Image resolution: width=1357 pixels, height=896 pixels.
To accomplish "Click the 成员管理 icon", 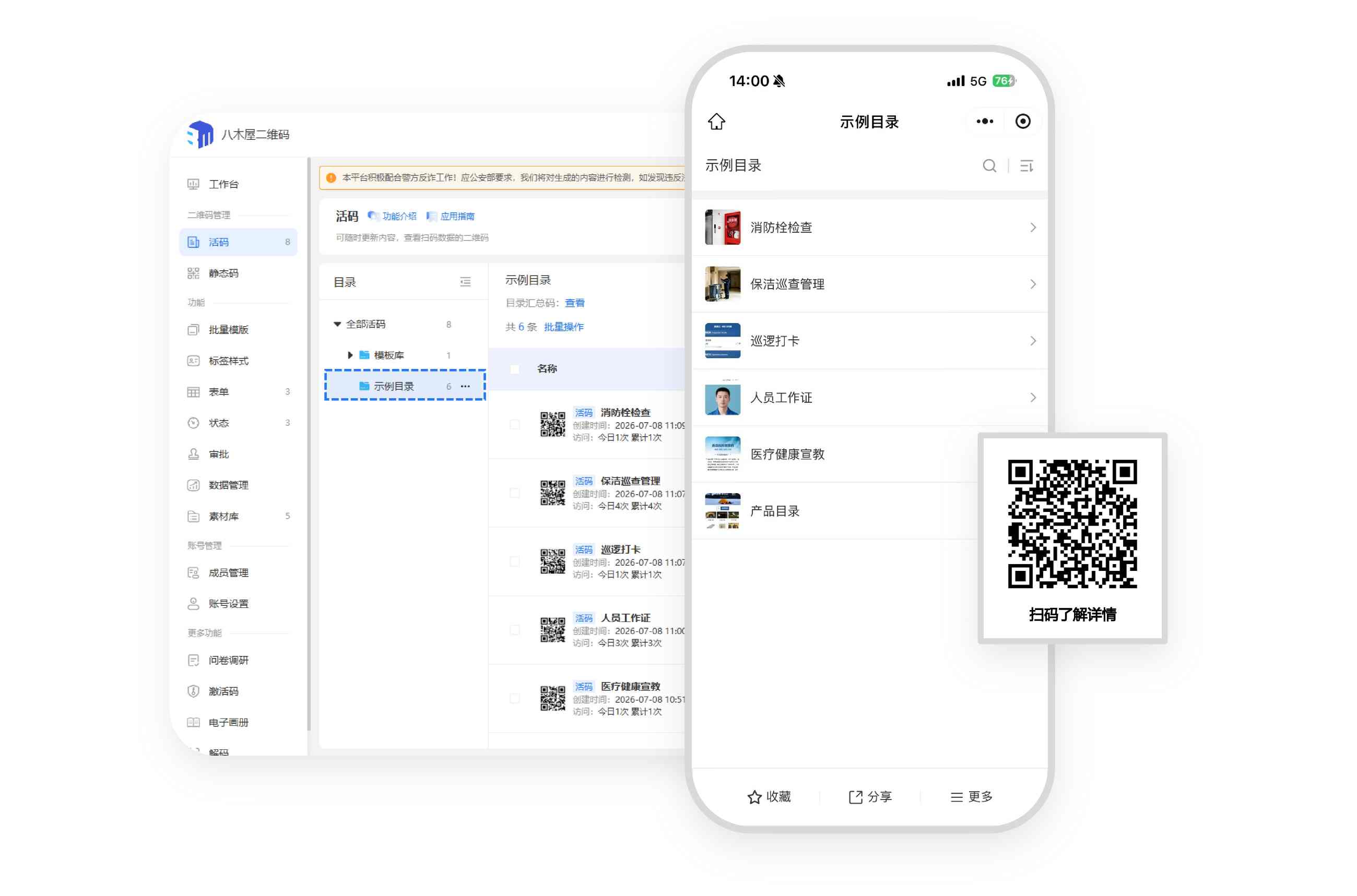I will [x=193, y=572].
